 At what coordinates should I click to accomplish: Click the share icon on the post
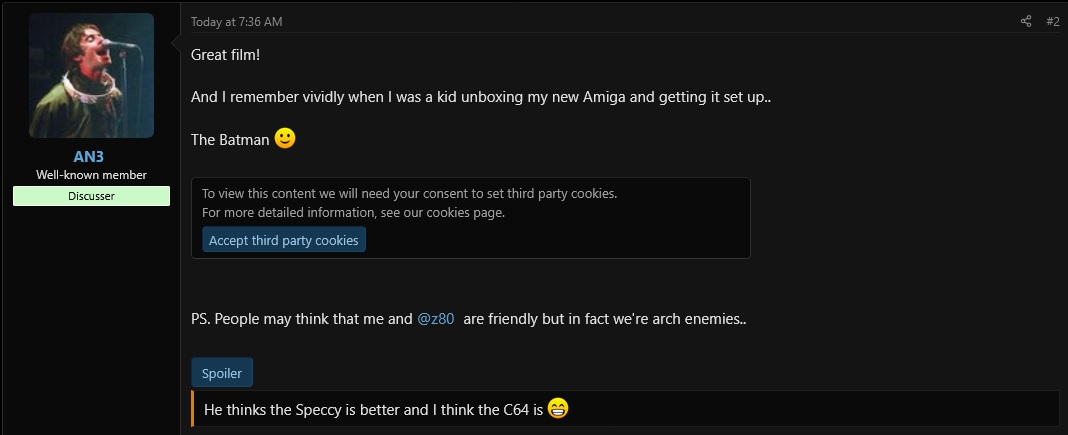[x=1026, y=22]
